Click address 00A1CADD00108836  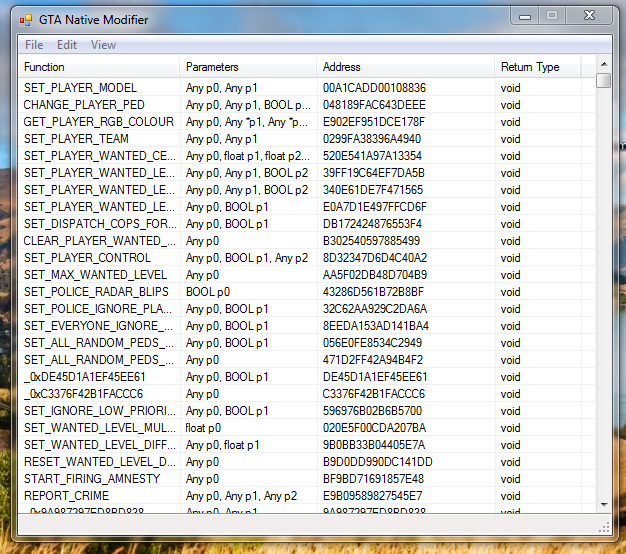[x=374, y=88]
